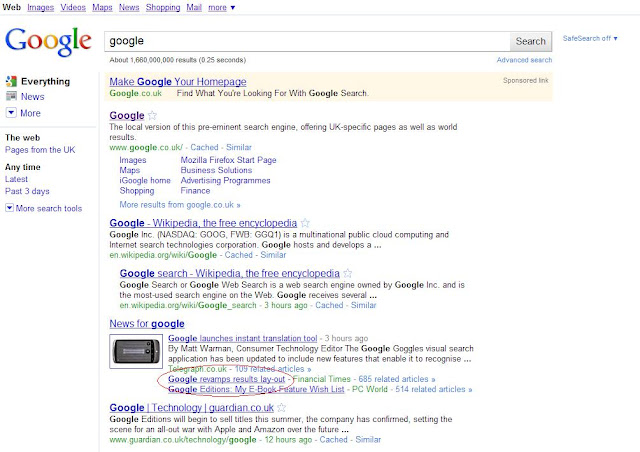Open the Shopping sitelink under Google result

137,191
